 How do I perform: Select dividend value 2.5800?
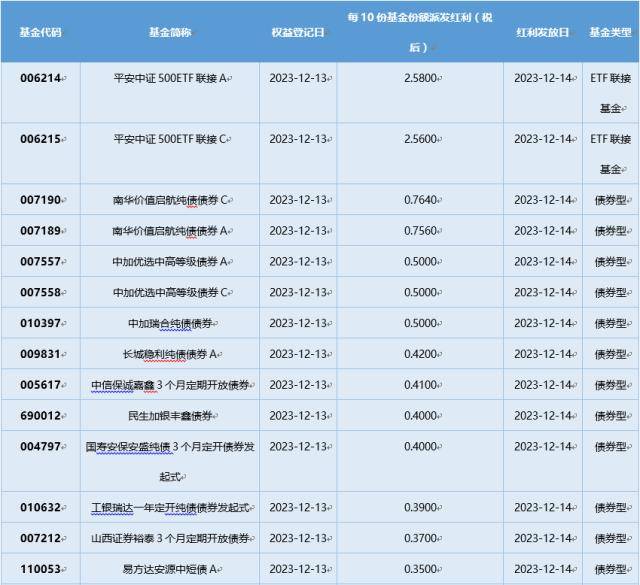coord(420,78)
